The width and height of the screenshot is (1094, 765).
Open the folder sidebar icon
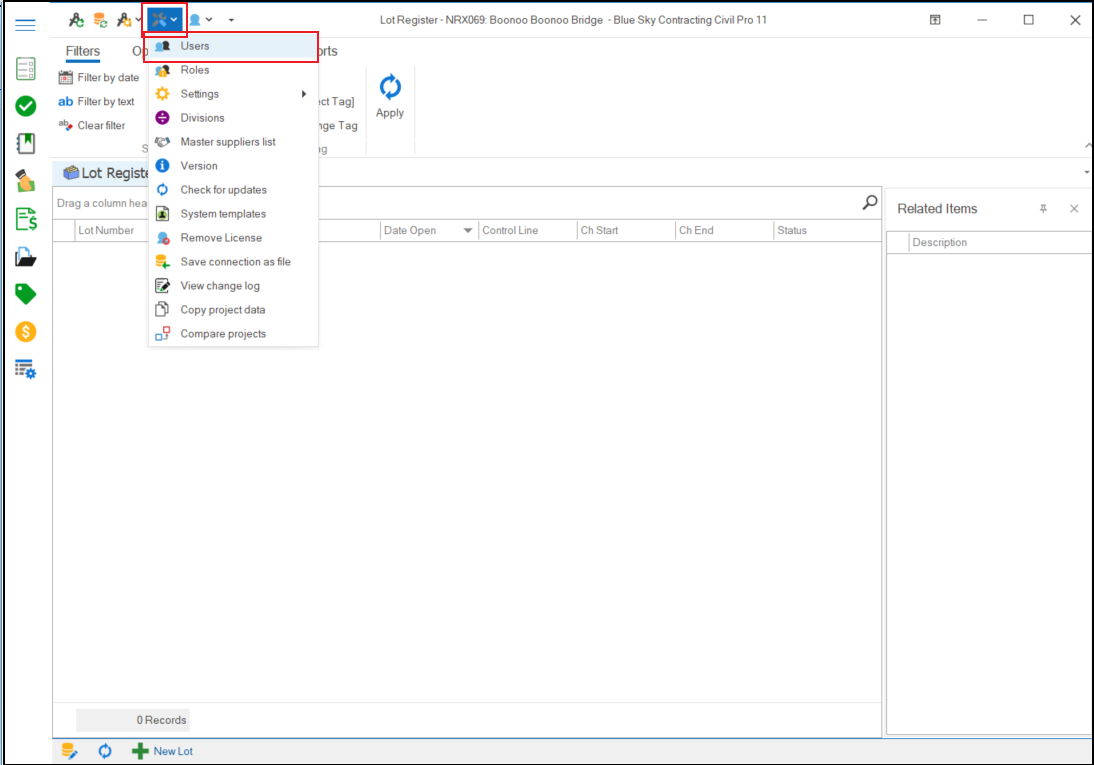pos(26,257)
